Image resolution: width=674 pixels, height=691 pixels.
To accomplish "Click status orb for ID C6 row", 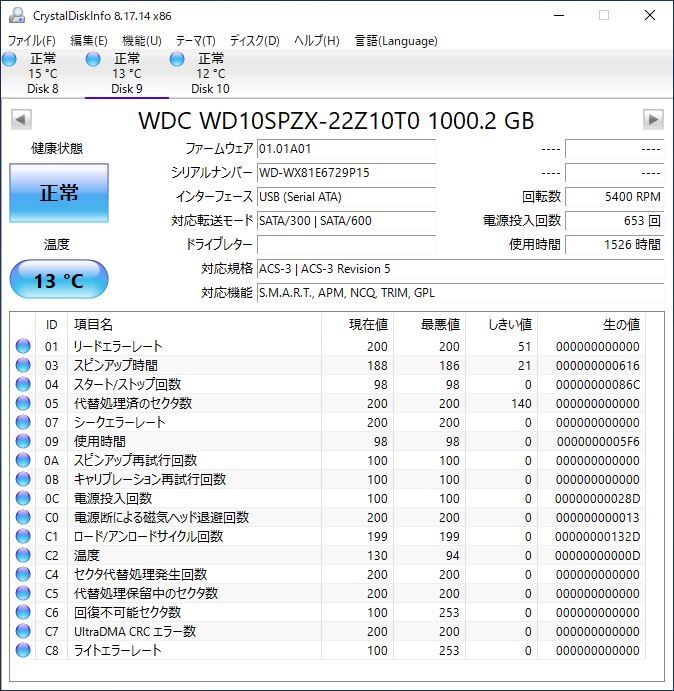I will point(23,613).
